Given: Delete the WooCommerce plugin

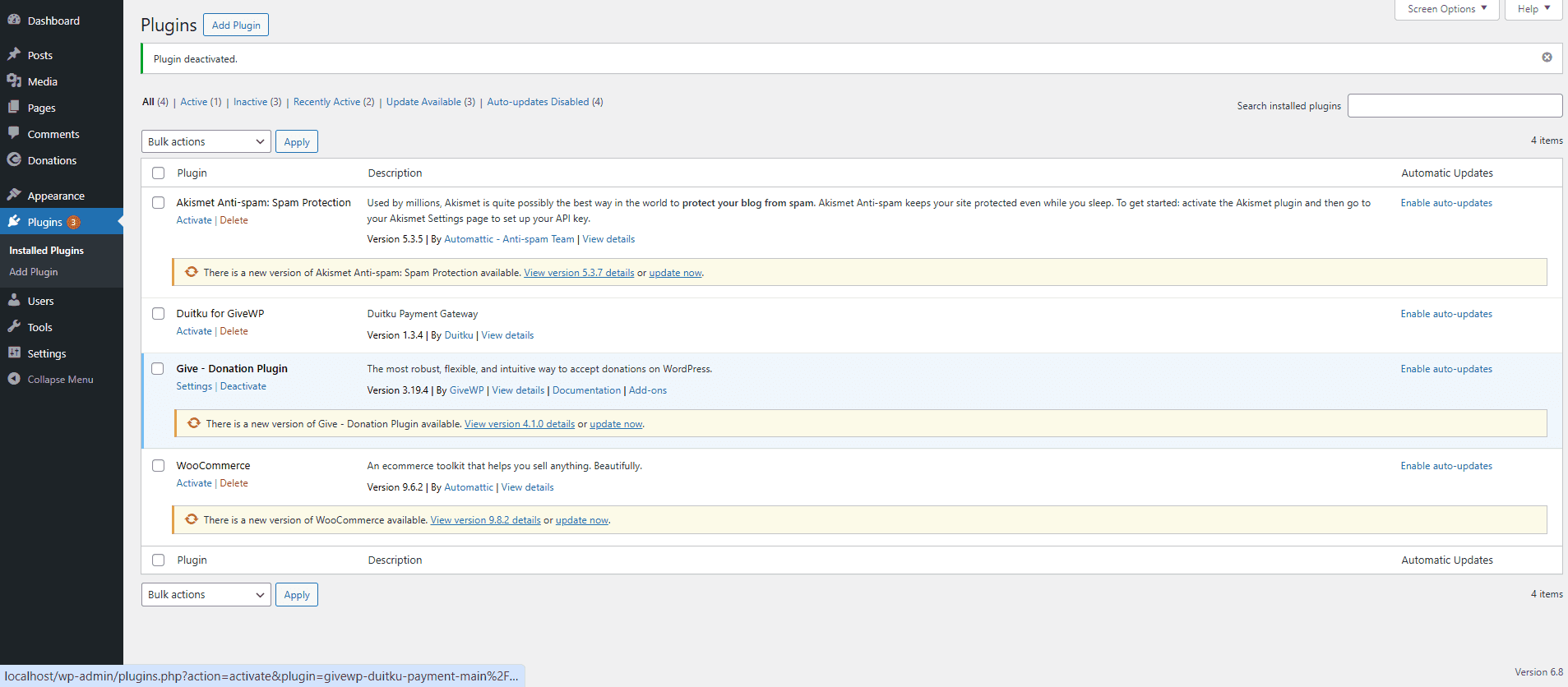Looking at the screenshot, I should click(x=234, y=483).
